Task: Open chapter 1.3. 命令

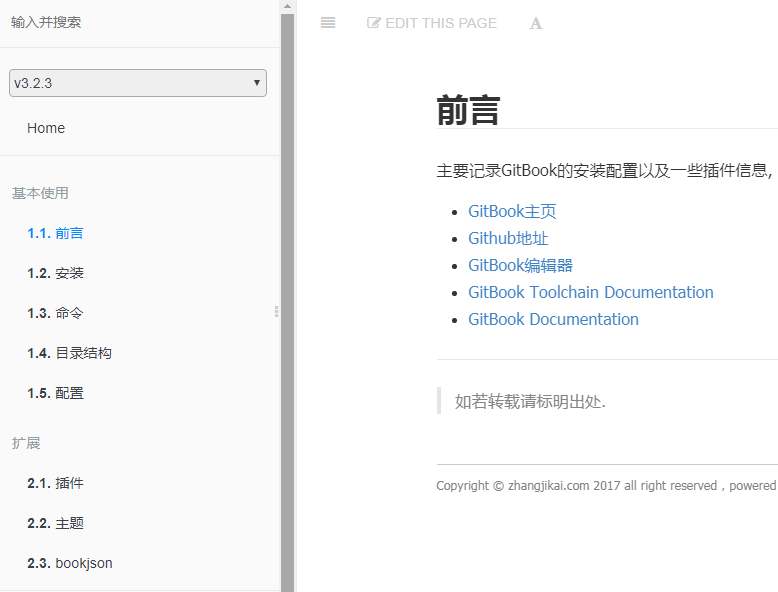Action: (55, 313)
